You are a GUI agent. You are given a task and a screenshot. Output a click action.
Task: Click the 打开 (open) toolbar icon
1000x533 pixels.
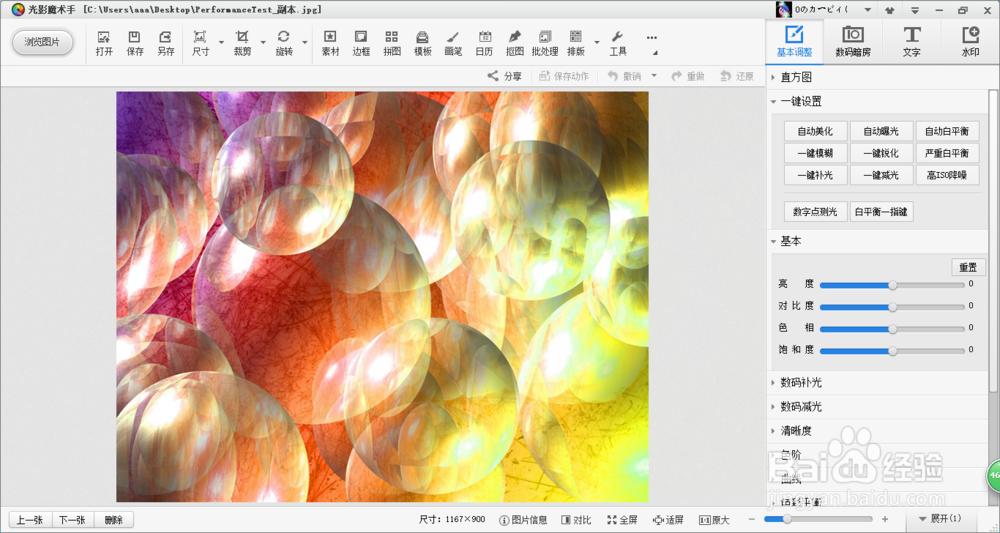pos(104,43)
